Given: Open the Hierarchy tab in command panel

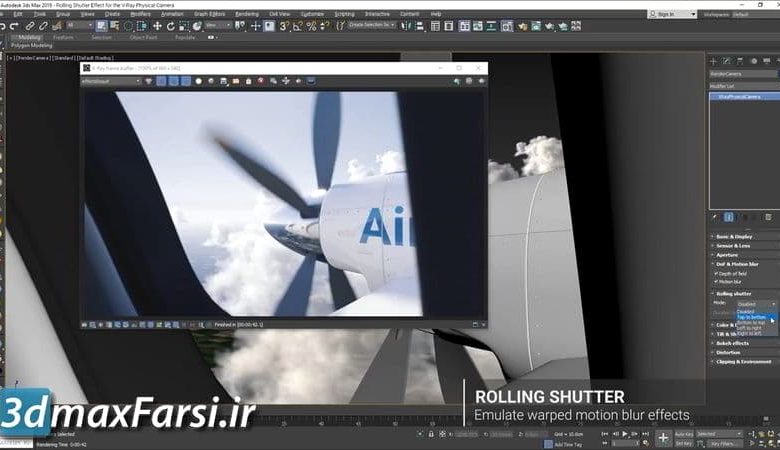Looking at the screenshot, I should click(740, 61).
